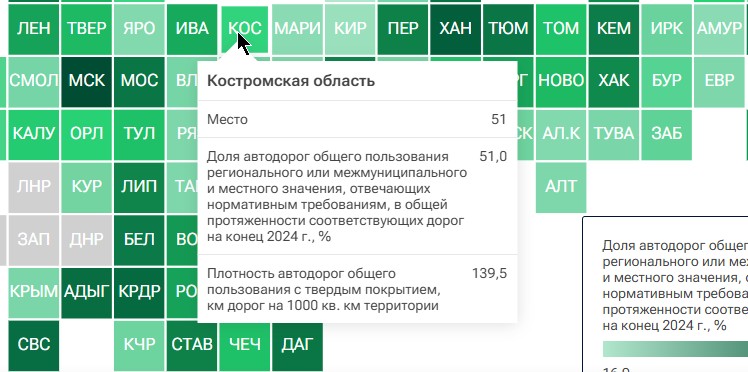The width and height of the screenshot is (748, 372).
Task: Pick the ЕВР region tile
Action: pyautogui.click(x=719, y=82)
